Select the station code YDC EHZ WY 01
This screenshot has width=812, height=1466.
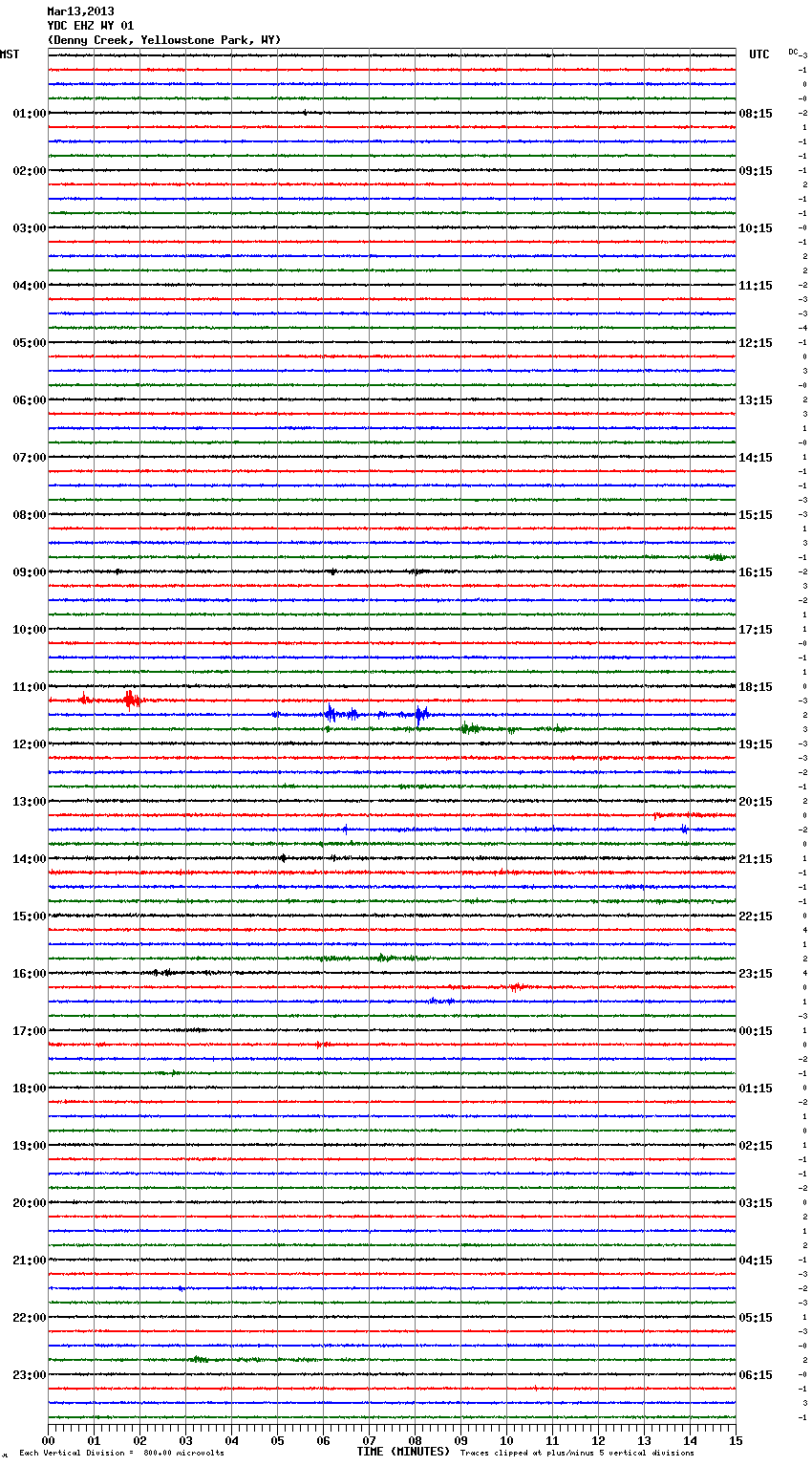pyautogui.click(x=91, y=26)
